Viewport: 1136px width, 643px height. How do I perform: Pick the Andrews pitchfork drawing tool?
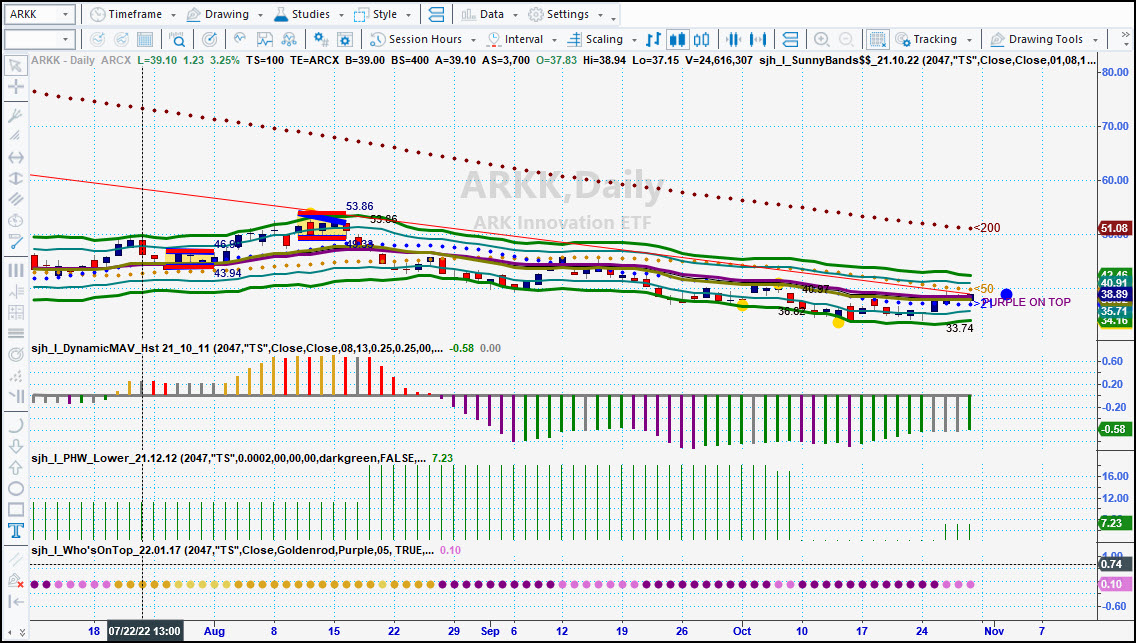[15, 115]
